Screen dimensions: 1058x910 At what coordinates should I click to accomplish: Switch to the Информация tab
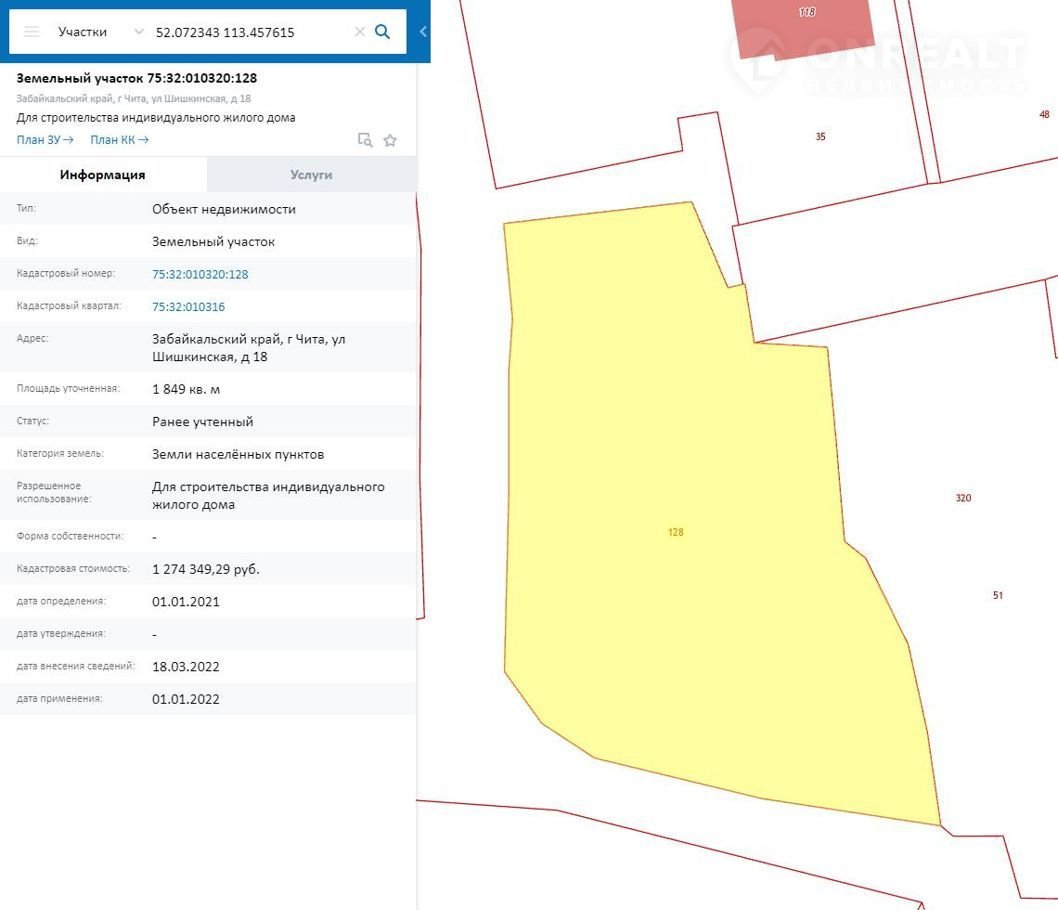[x=103, y=175]
